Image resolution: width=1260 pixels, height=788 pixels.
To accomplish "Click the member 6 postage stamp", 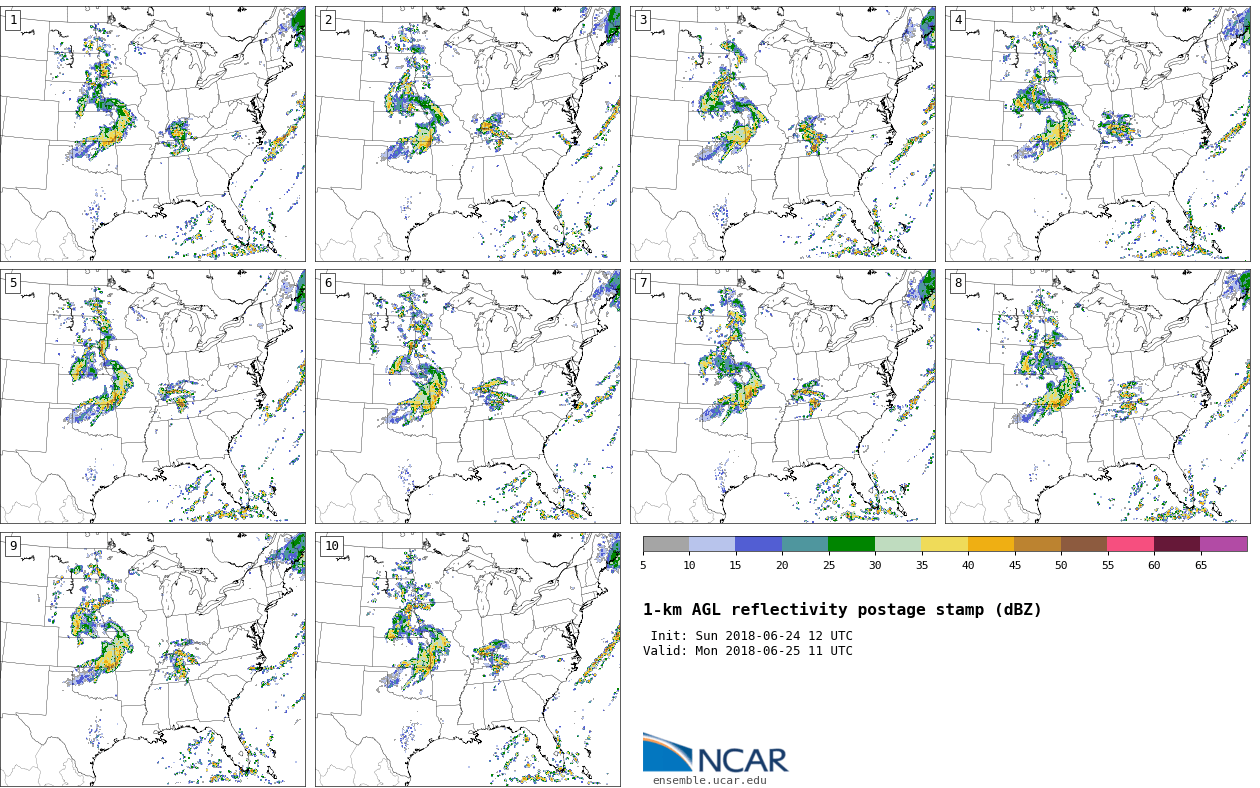I will pos(468,396).
